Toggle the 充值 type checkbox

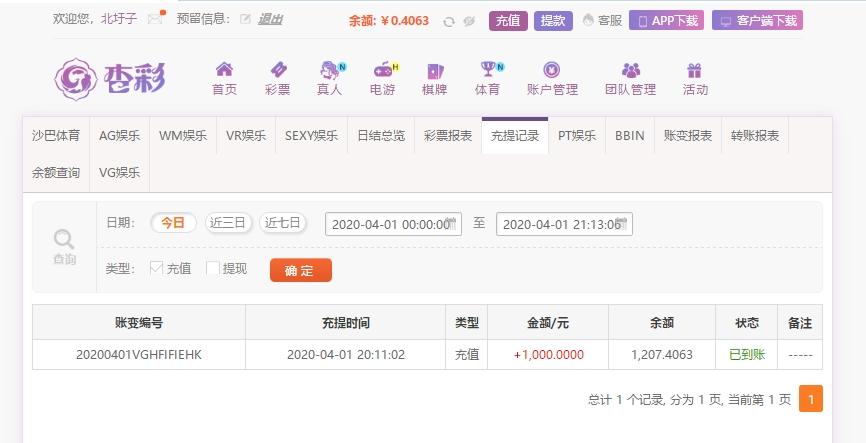(x=156, y=268)
